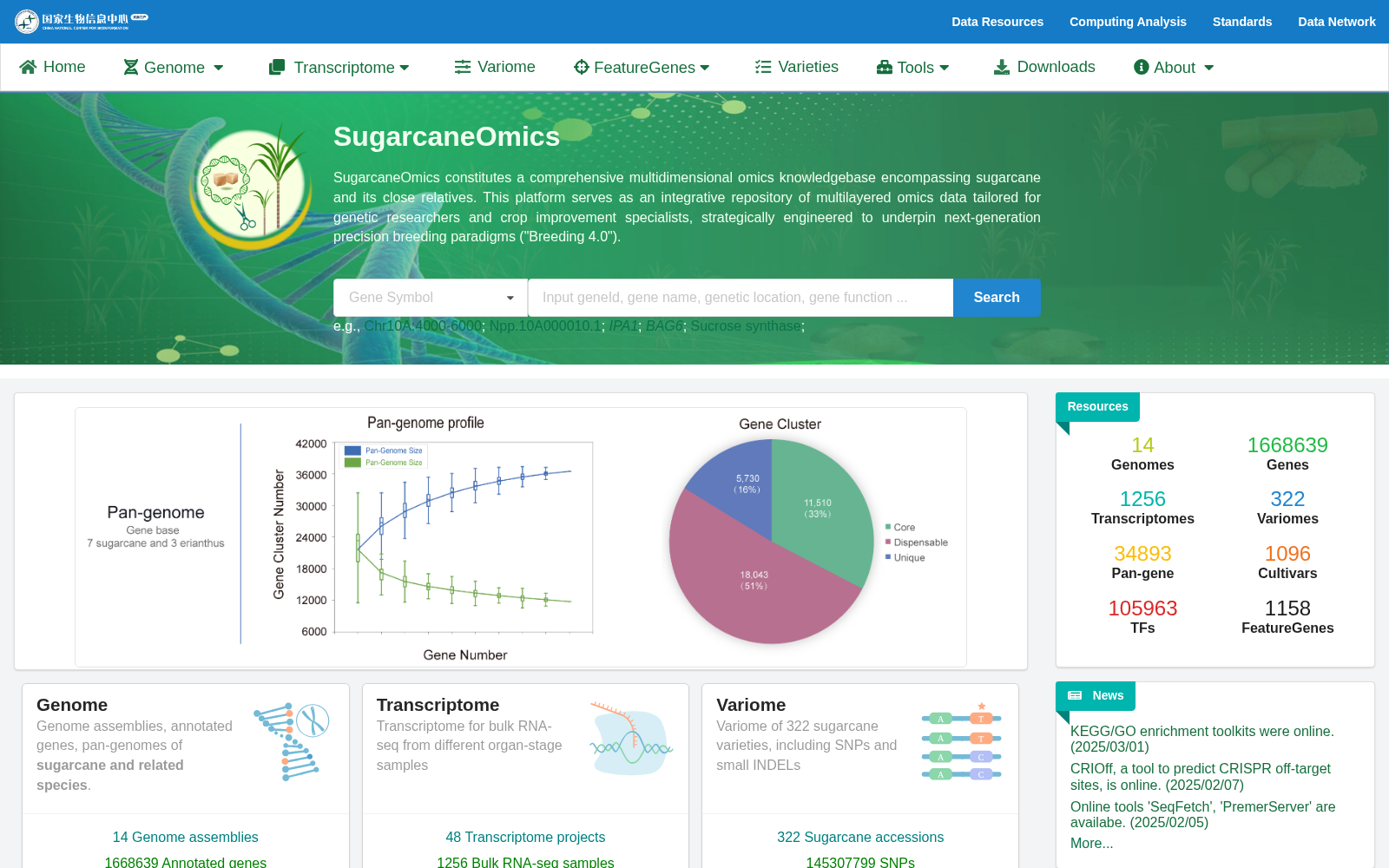Open the Downloads menu item
This screenshot has width=1389, height=868.
tap(1044, 67)
